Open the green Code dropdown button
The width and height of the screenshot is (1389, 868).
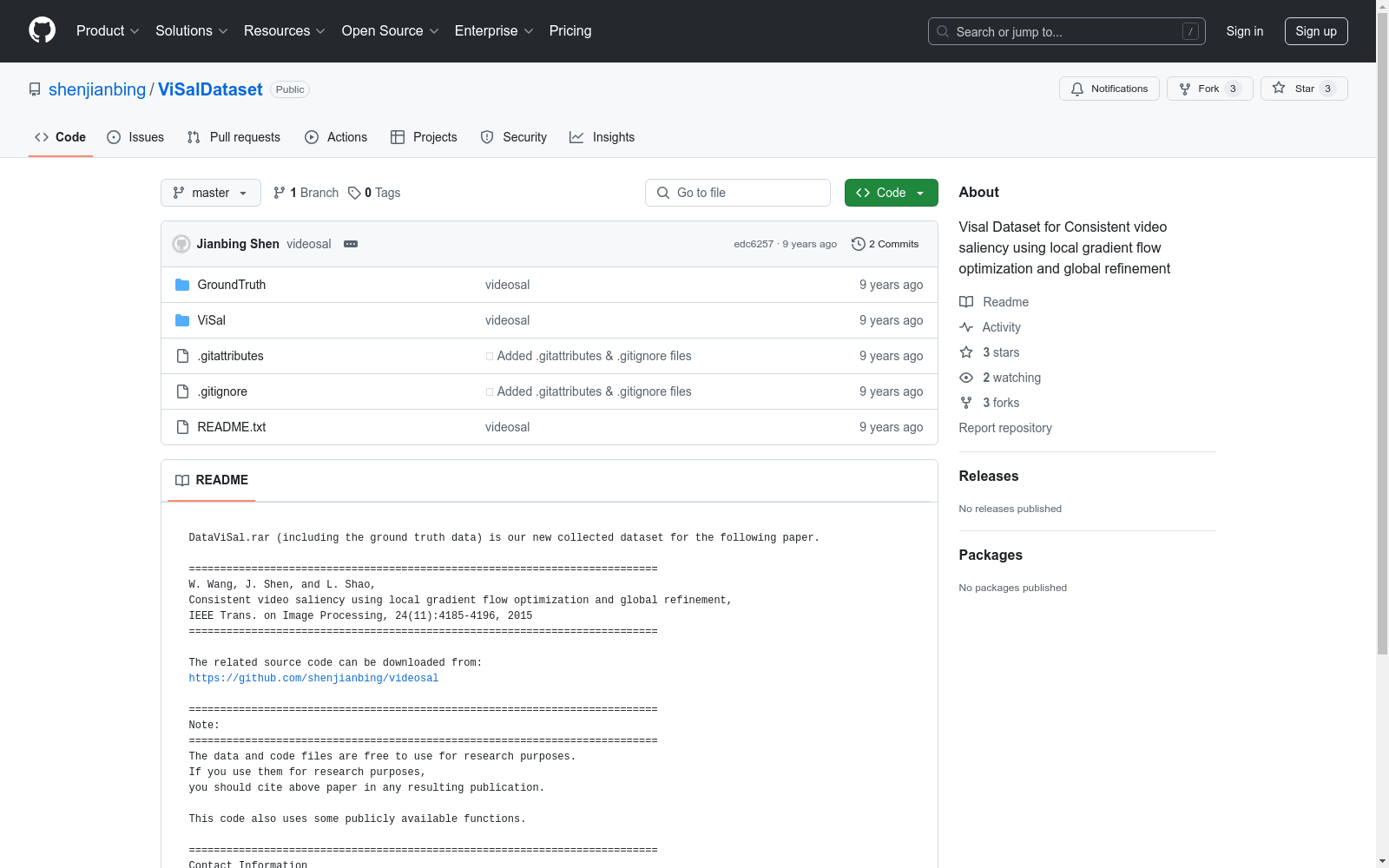[x=891, y=193]
